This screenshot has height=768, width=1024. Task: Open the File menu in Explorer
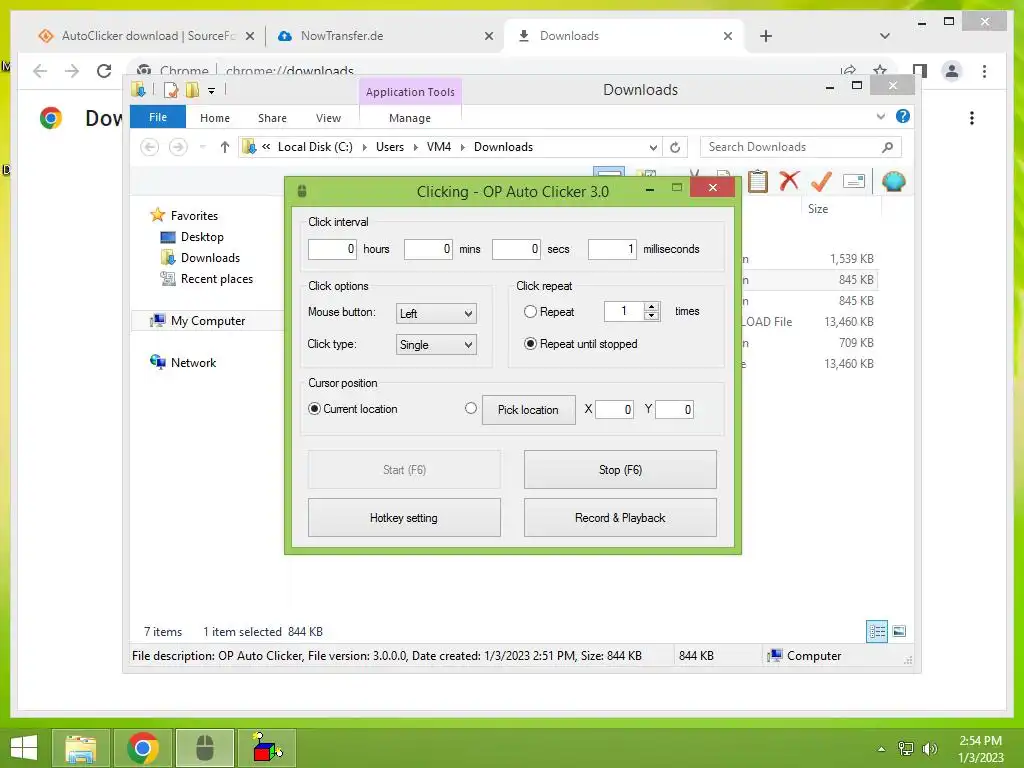point(158,117)
